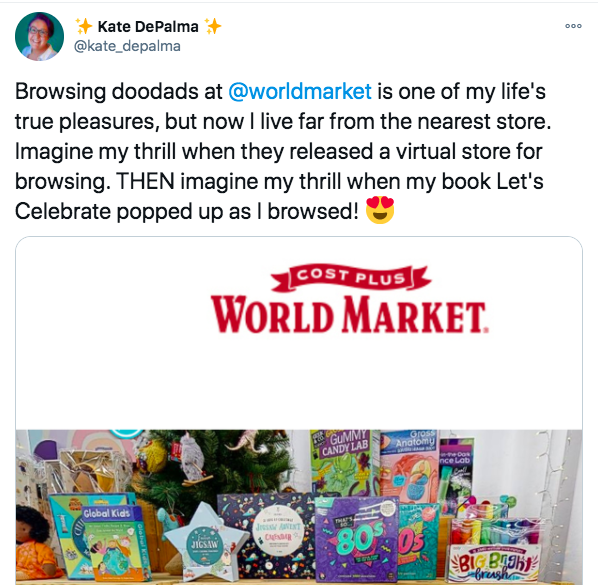Click the heart-eyes emoji in the tweet
Image resolution: width=598 pixels, height=585 pixels.
click(x=380, y=210)
